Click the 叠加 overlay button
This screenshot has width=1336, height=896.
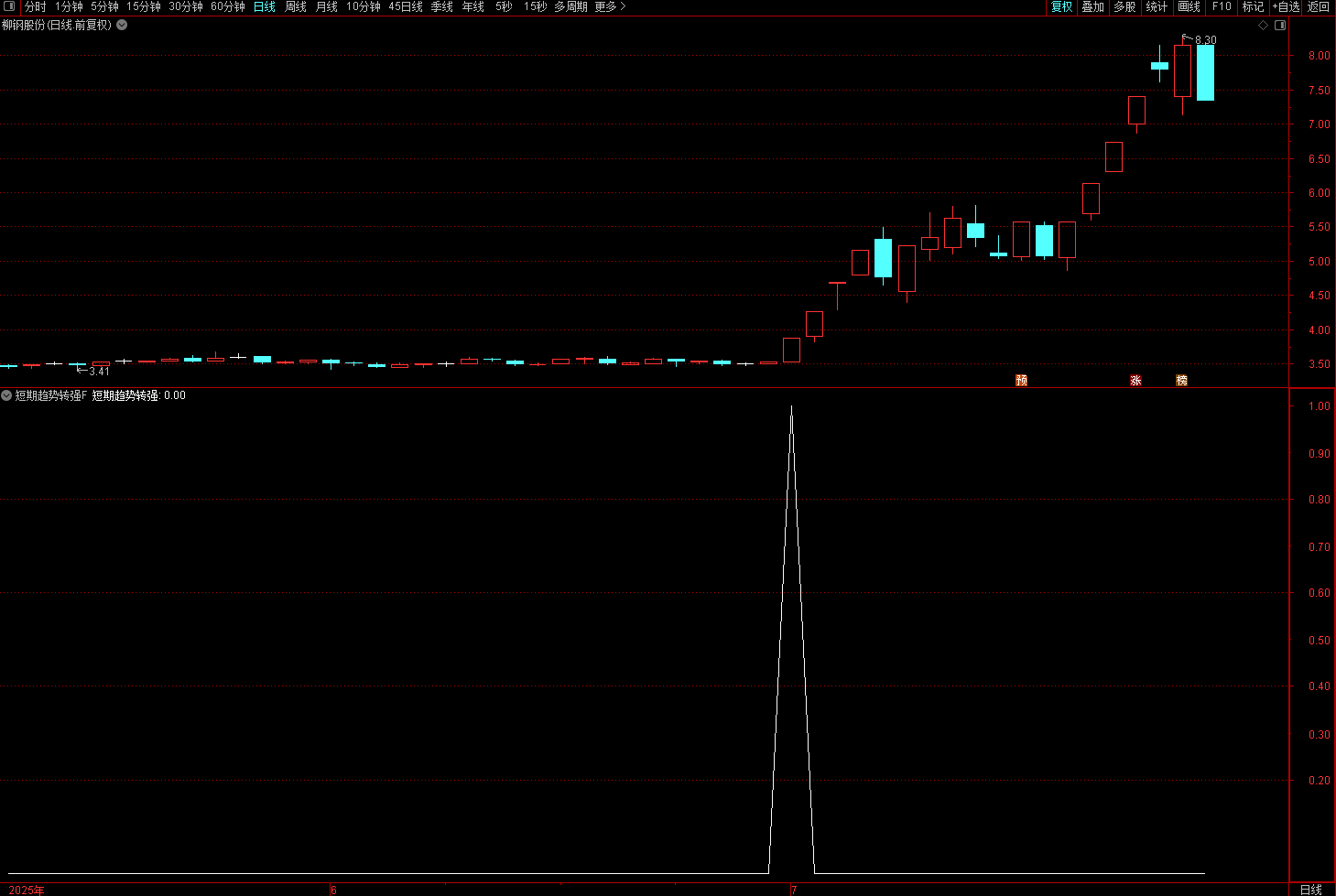pos(1092,6)
